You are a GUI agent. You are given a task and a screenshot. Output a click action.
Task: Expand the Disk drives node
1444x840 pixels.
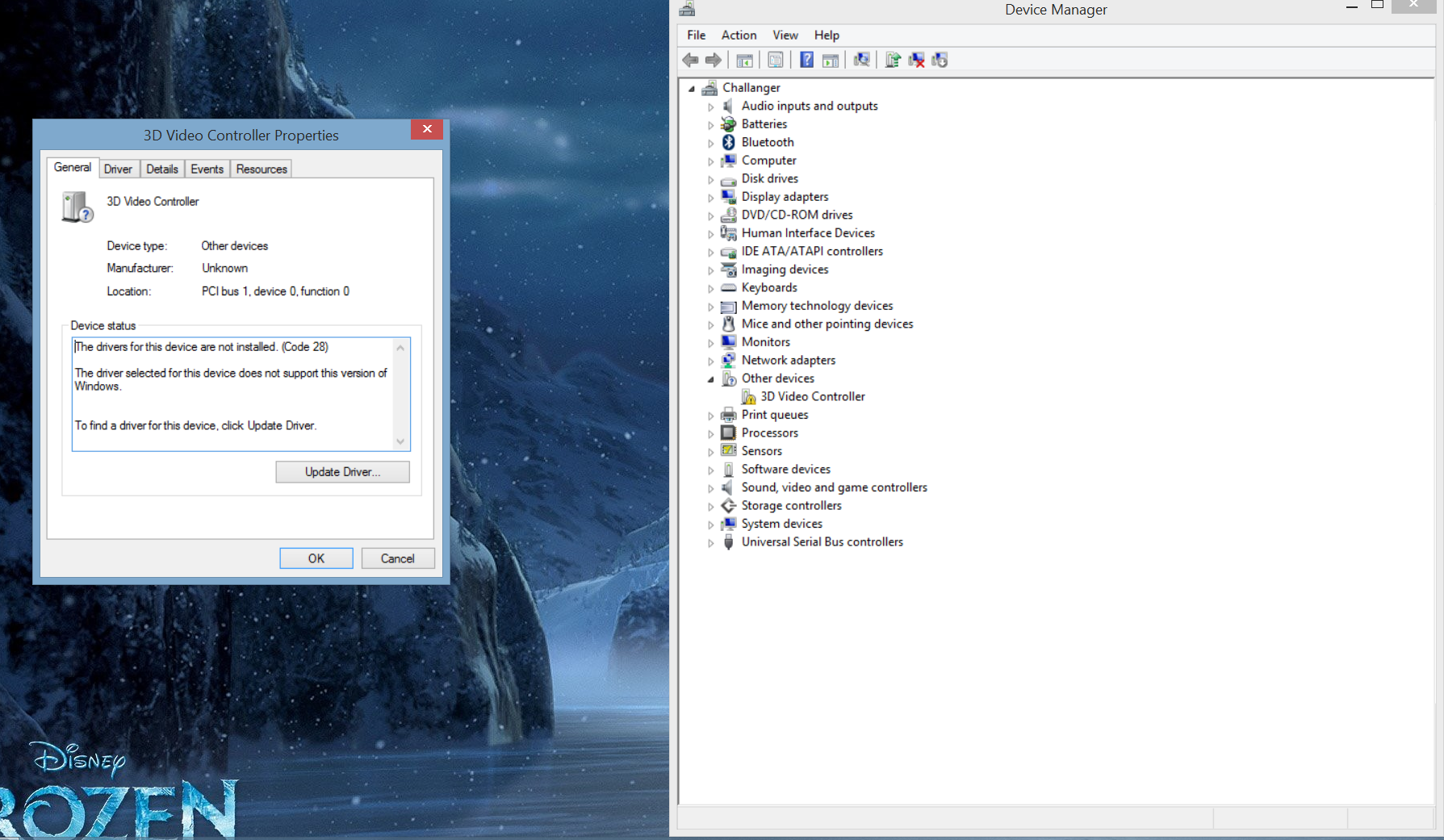coord(710,179)
